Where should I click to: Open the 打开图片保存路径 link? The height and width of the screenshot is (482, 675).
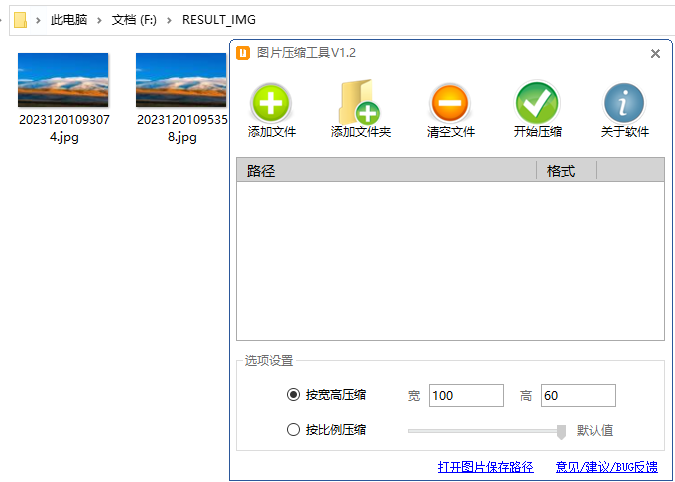point(486,467)
